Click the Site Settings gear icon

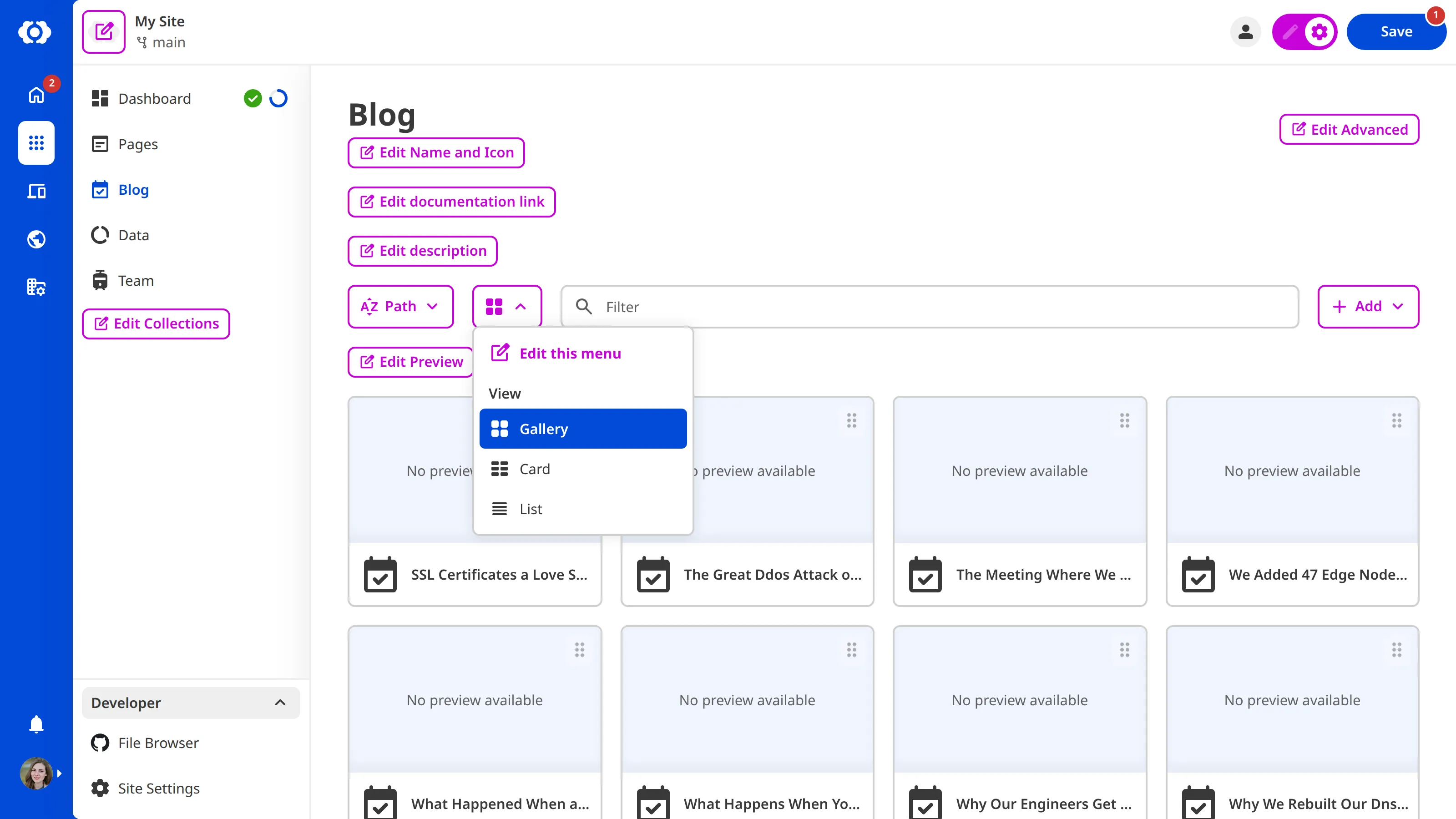point(100,788)
